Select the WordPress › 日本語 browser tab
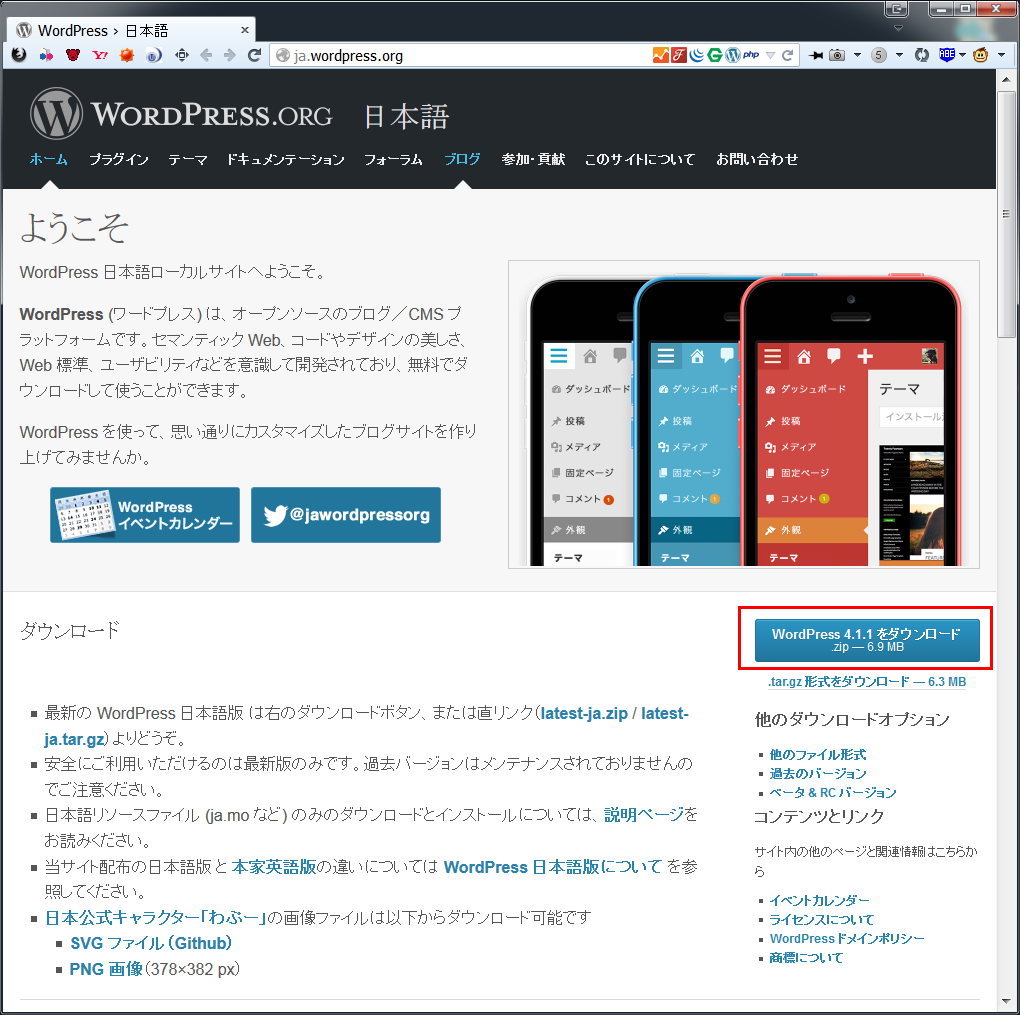Image resolution: width=1020 pixels, height=1015 pixels. click(131, 31)
